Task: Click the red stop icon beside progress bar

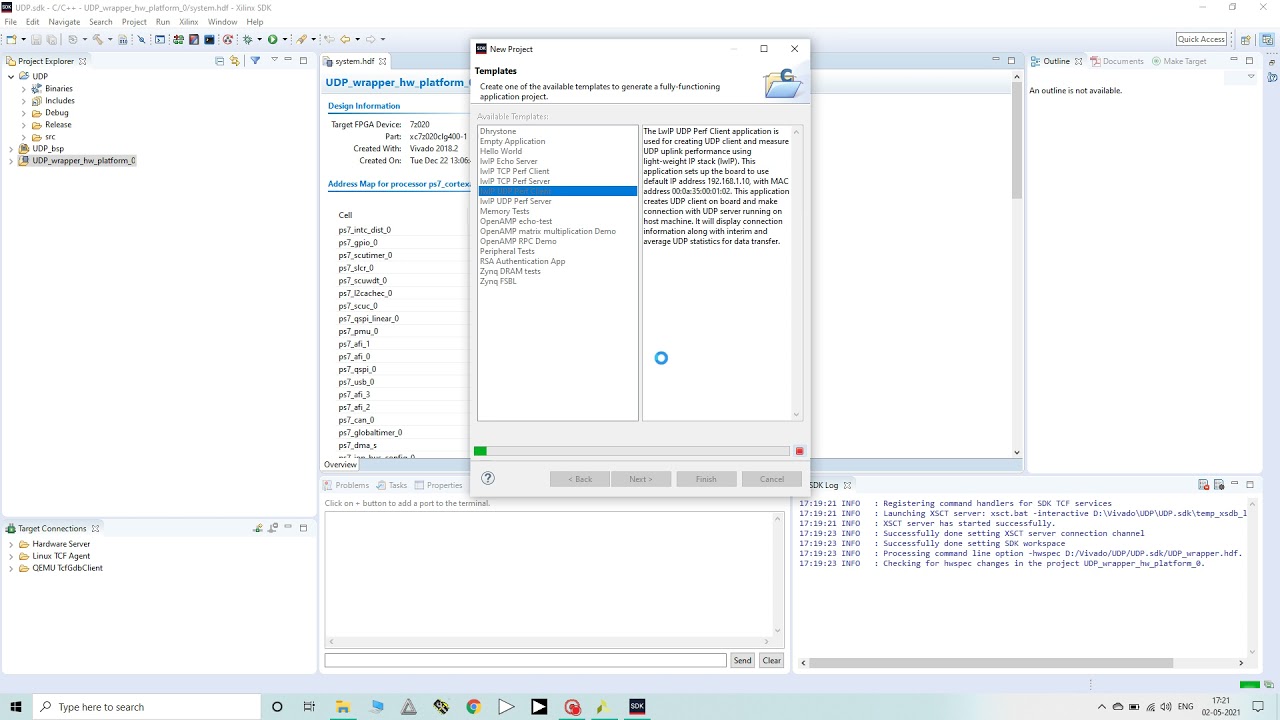Action: [x=799, y=451]
